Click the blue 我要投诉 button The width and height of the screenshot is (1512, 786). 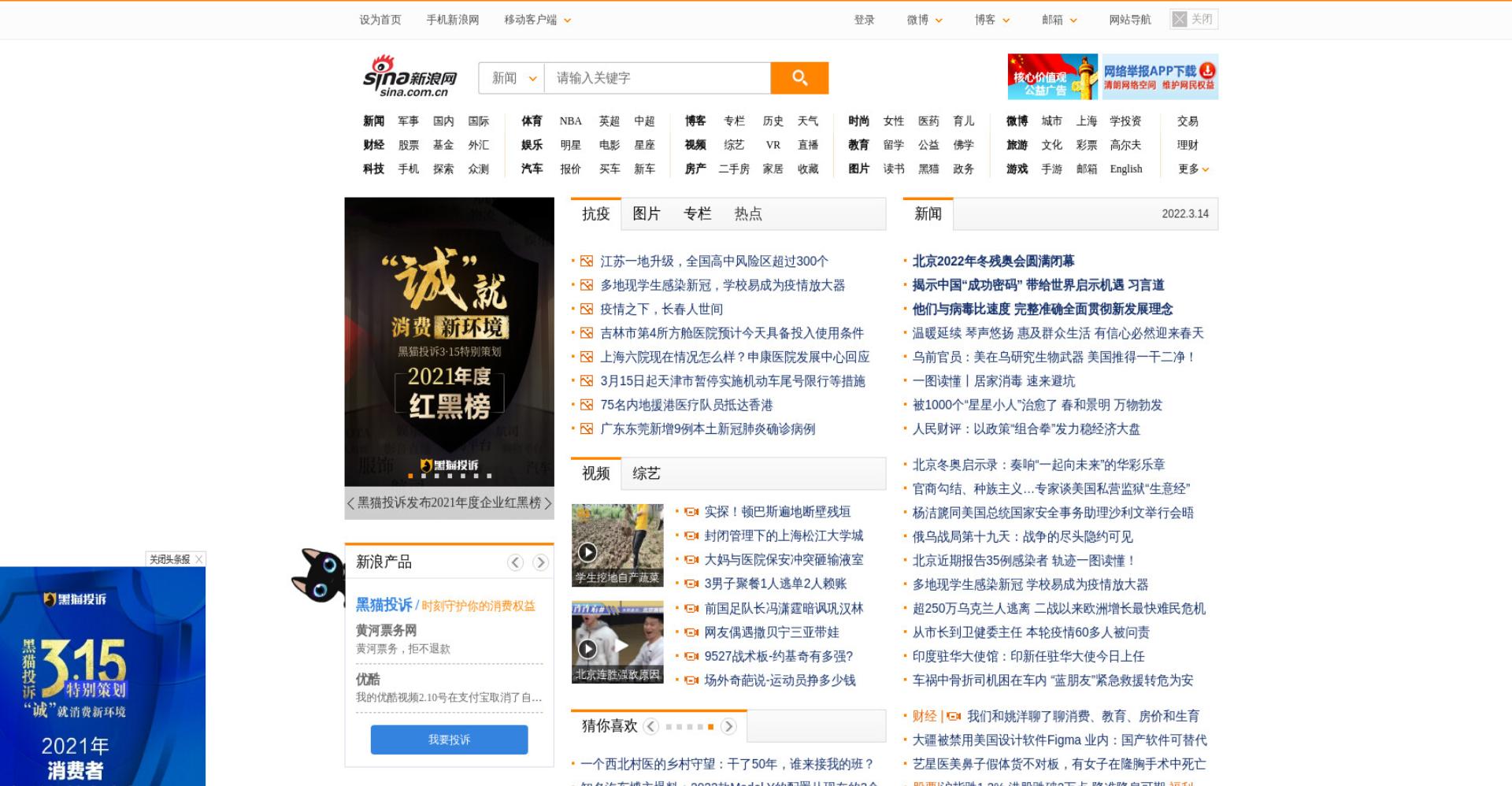pyautogui.click(x=449, y=740)
